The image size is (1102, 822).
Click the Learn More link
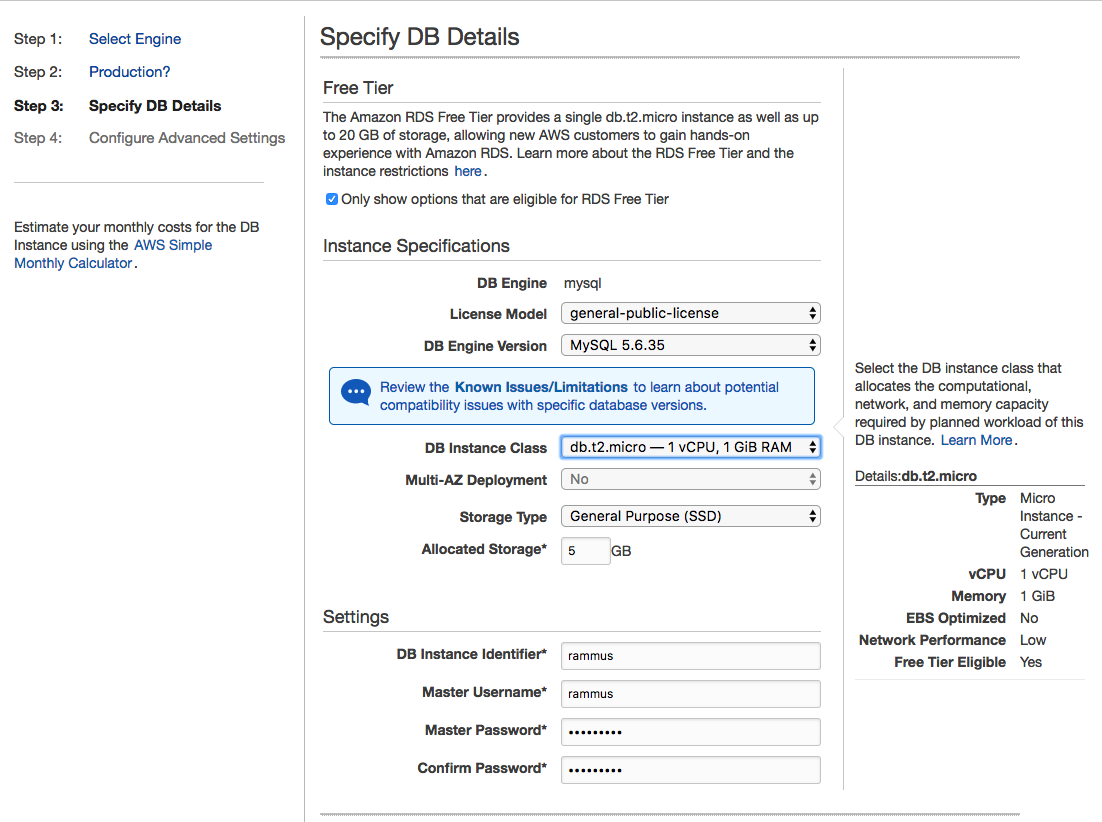coord(976,440)
